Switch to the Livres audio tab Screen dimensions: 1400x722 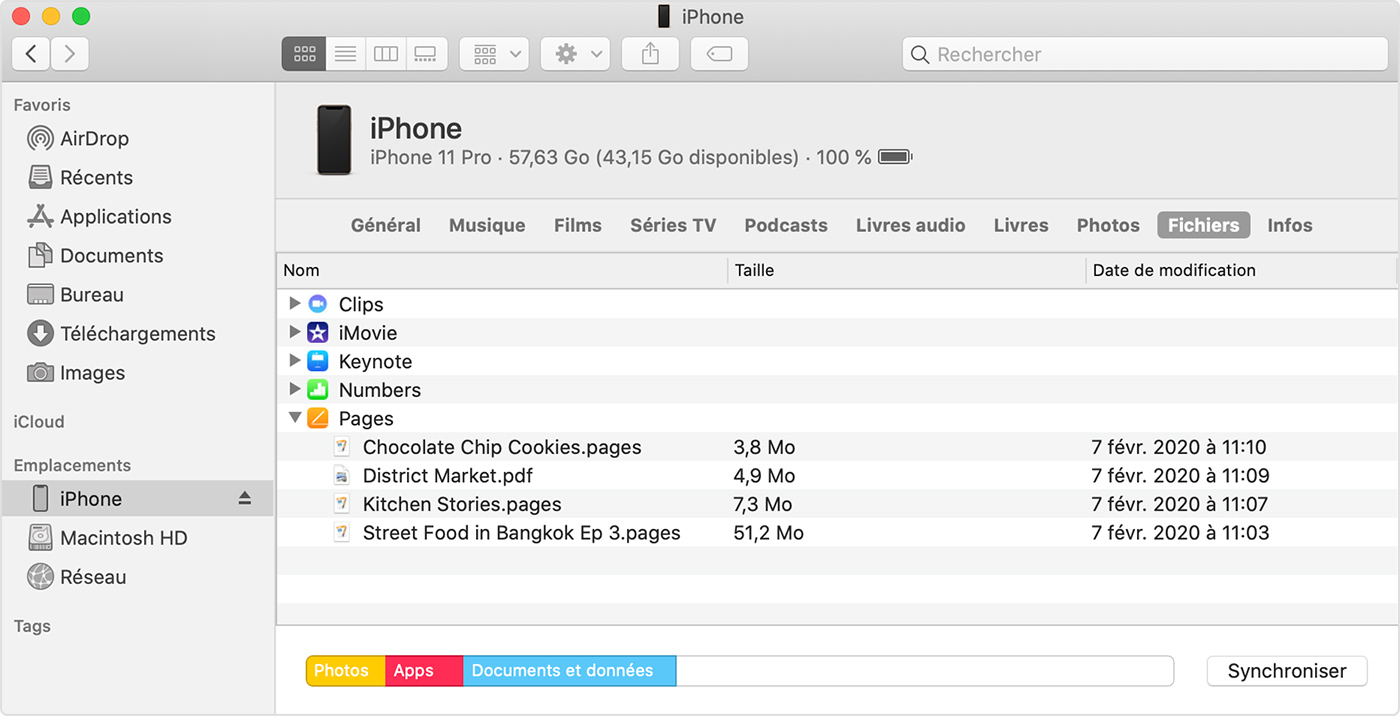click(910, 225)
